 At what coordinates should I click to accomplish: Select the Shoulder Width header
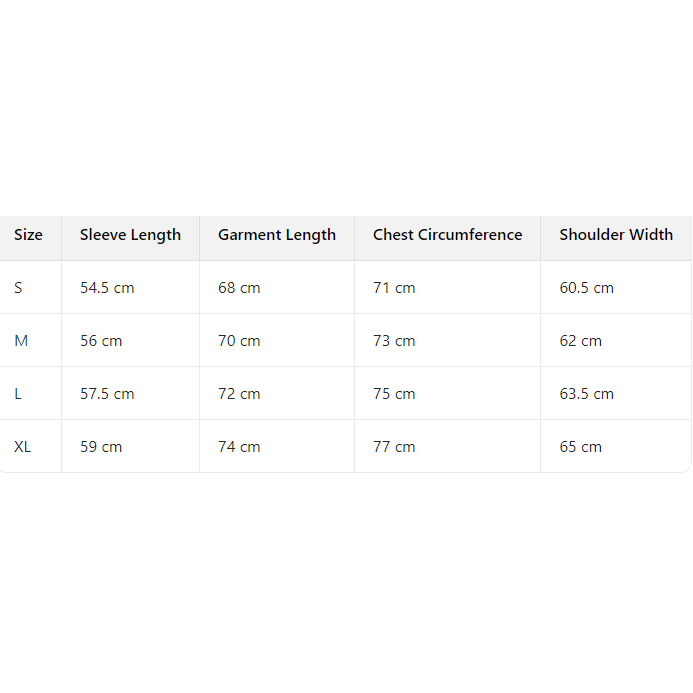point(616,235)
